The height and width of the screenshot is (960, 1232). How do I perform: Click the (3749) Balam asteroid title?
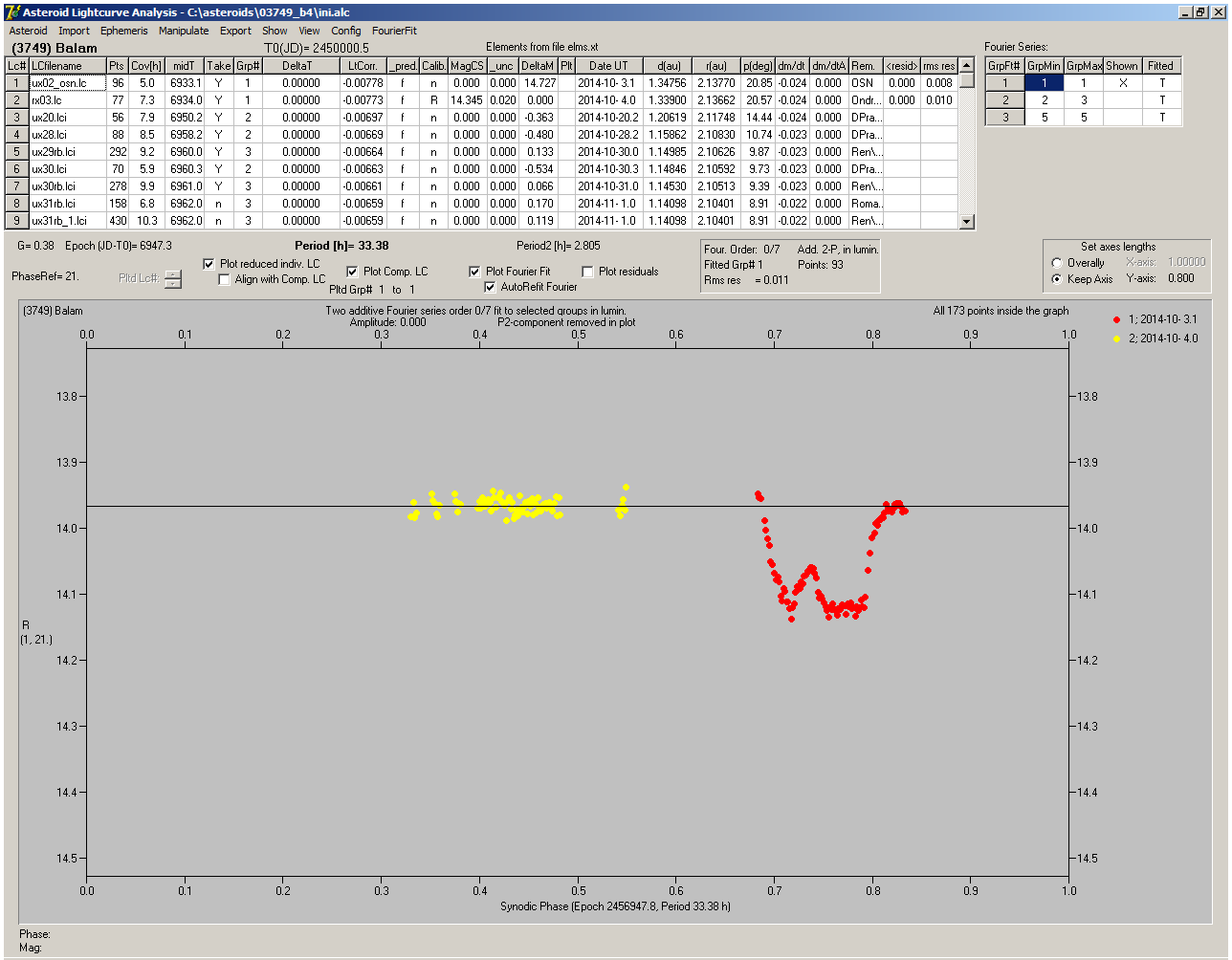(x=54, y=48)
